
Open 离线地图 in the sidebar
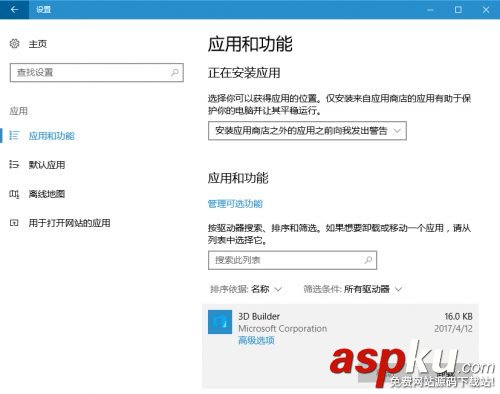[47, 194]
